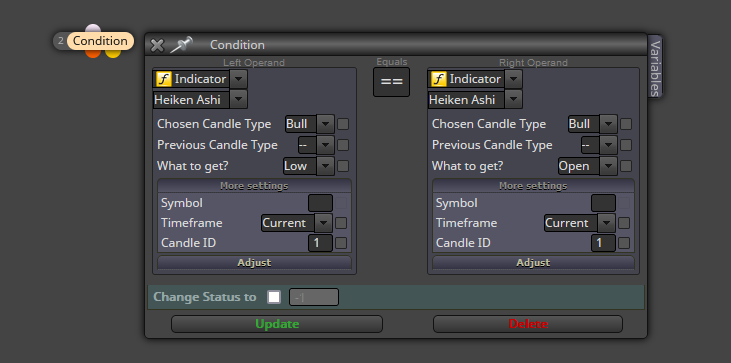Click the Change Status value field
The image size is (731, 363).
(314, 297)
